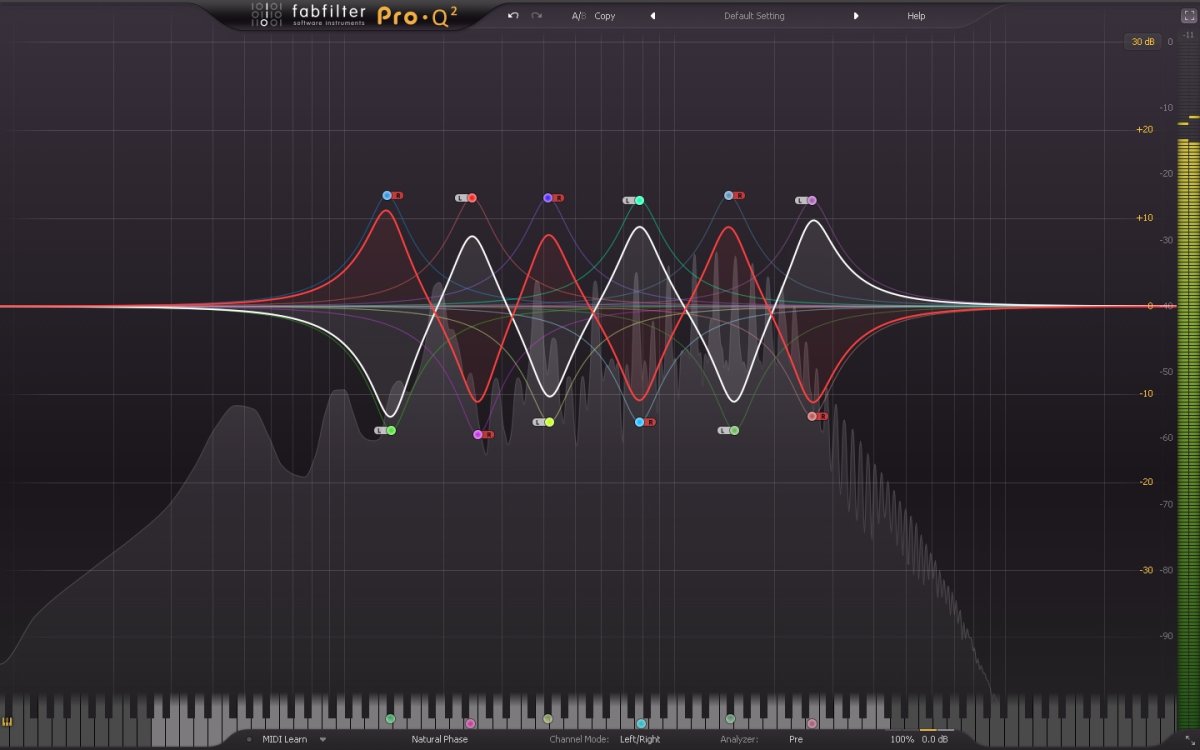Click the MIDI Learn button
Viewport: 1200px width, 750px height.
point(284,739)
